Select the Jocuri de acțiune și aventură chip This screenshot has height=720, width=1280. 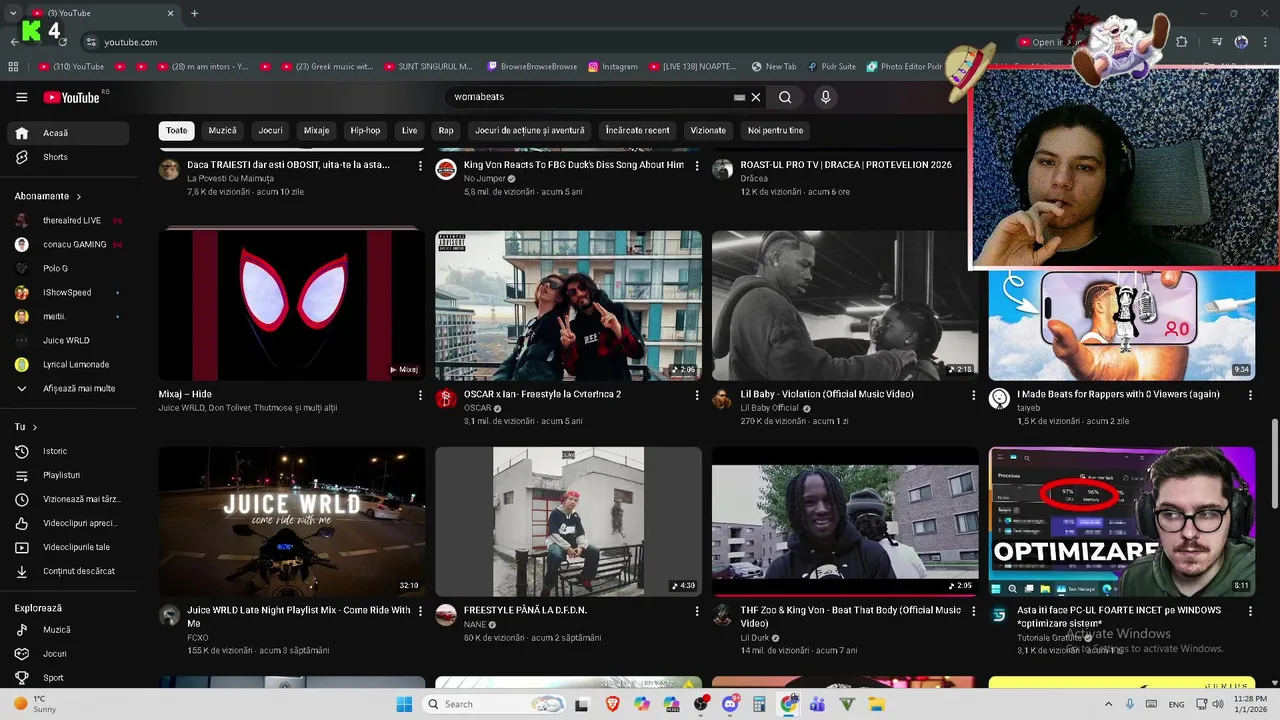click(x=530, y=130)
